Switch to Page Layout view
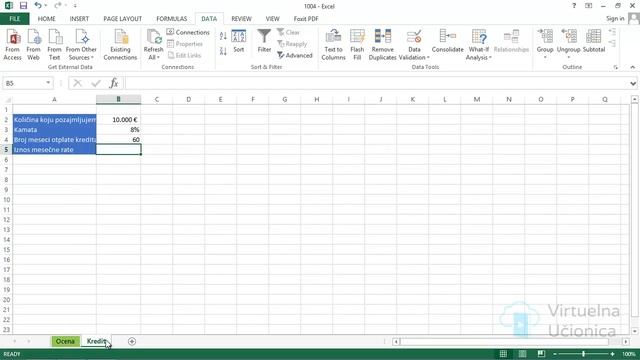The width and height of the screenshot is (640, 360). click(522, 354)
